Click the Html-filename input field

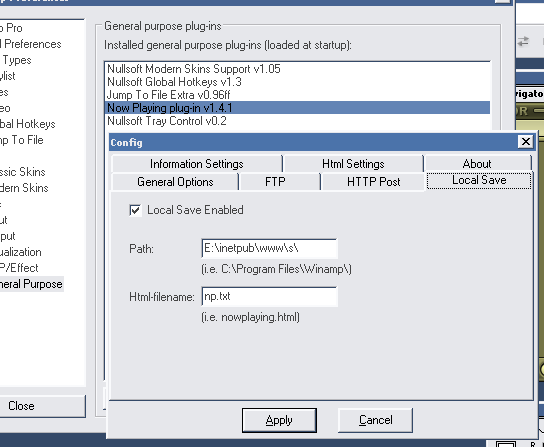pos(269,297)
